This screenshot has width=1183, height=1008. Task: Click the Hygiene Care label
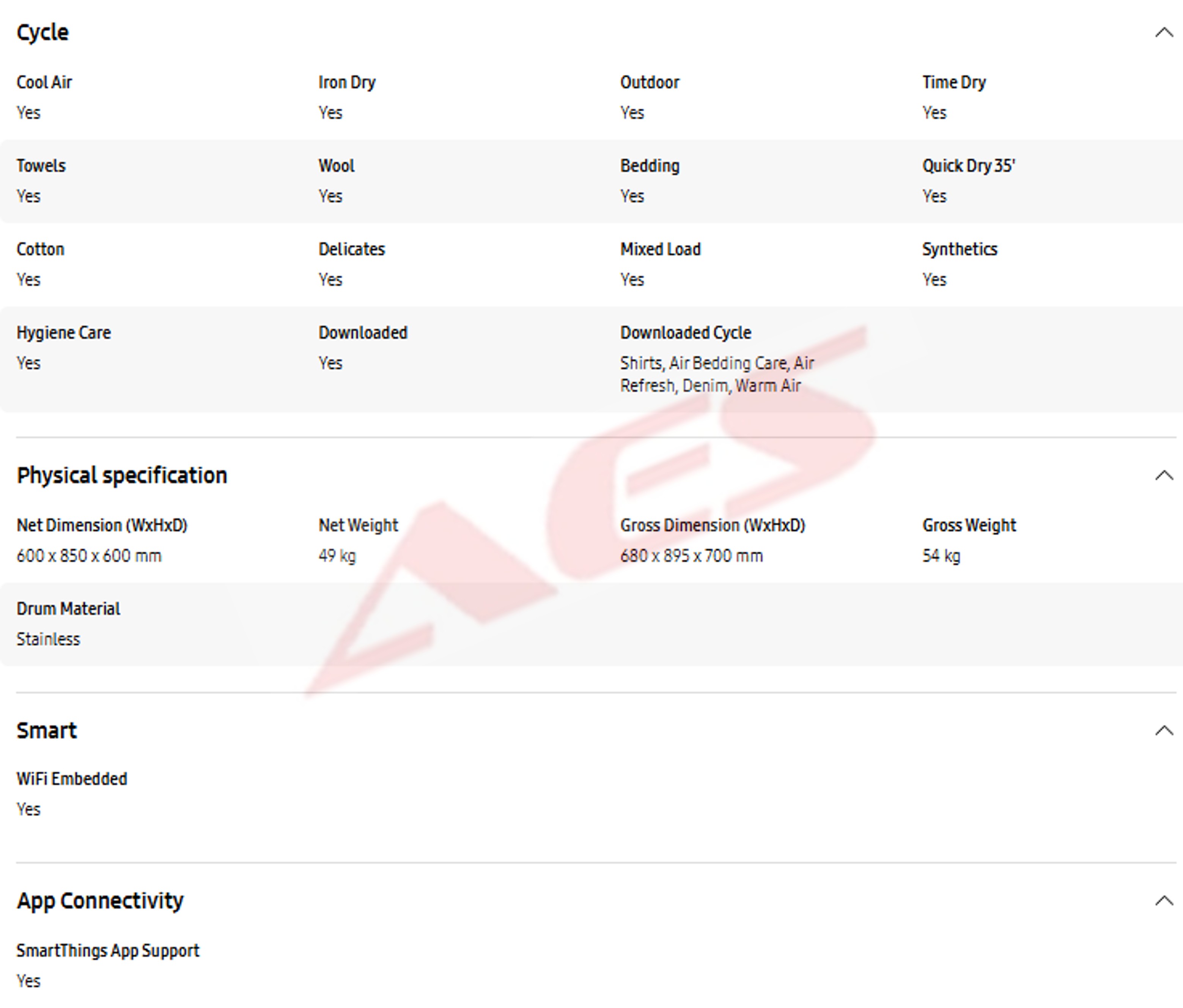tap(63, 332)
